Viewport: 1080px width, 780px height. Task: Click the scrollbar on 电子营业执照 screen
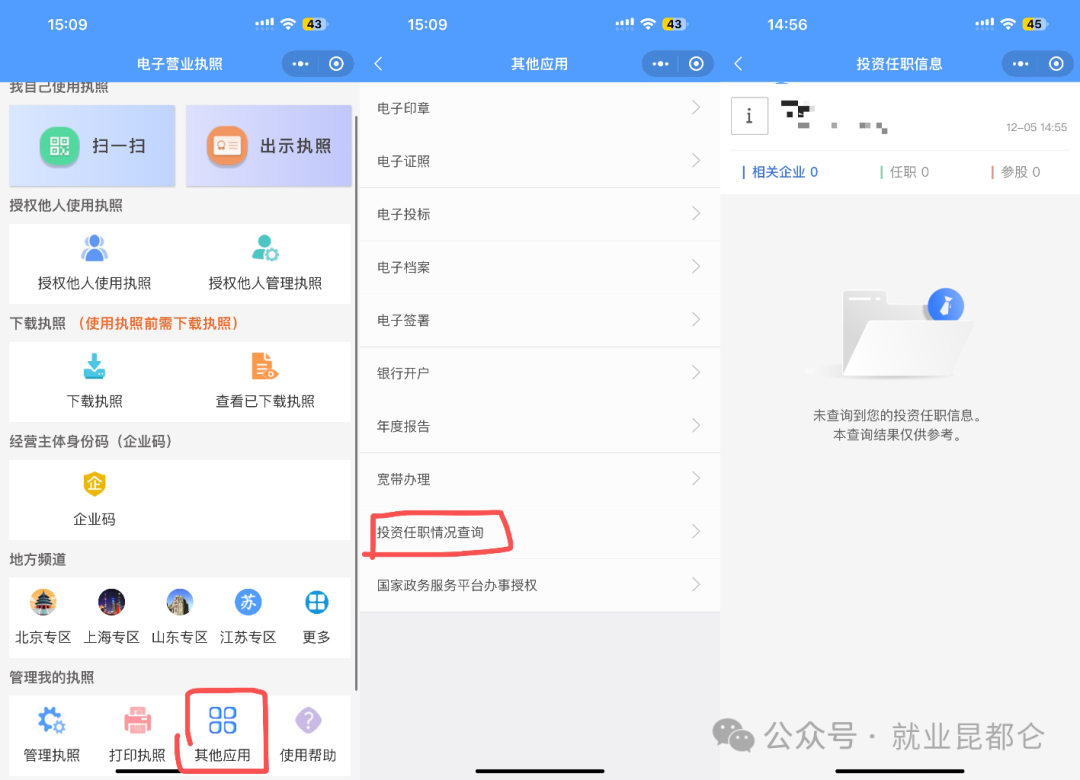pos(356,403)
